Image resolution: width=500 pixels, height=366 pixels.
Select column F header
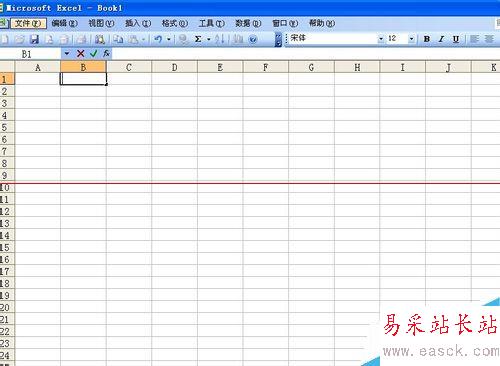coord(266,67)
